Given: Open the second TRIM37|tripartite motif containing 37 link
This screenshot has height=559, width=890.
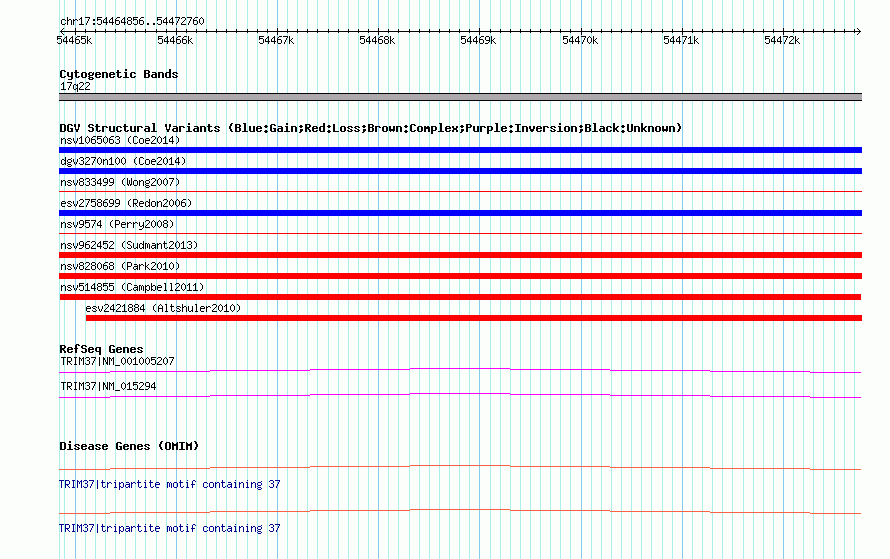Looking at the screenshot, I should (x=170, y=528).
